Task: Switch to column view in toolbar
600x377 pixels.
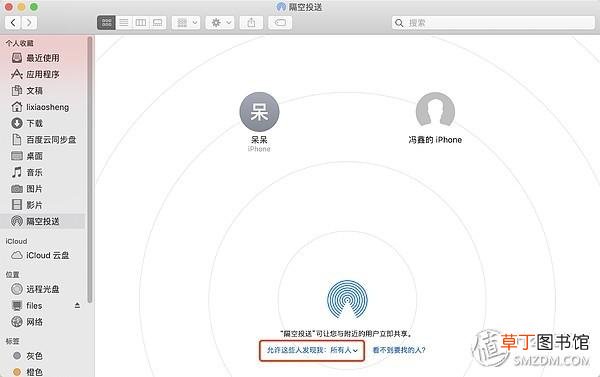Action: pos(140,23)
